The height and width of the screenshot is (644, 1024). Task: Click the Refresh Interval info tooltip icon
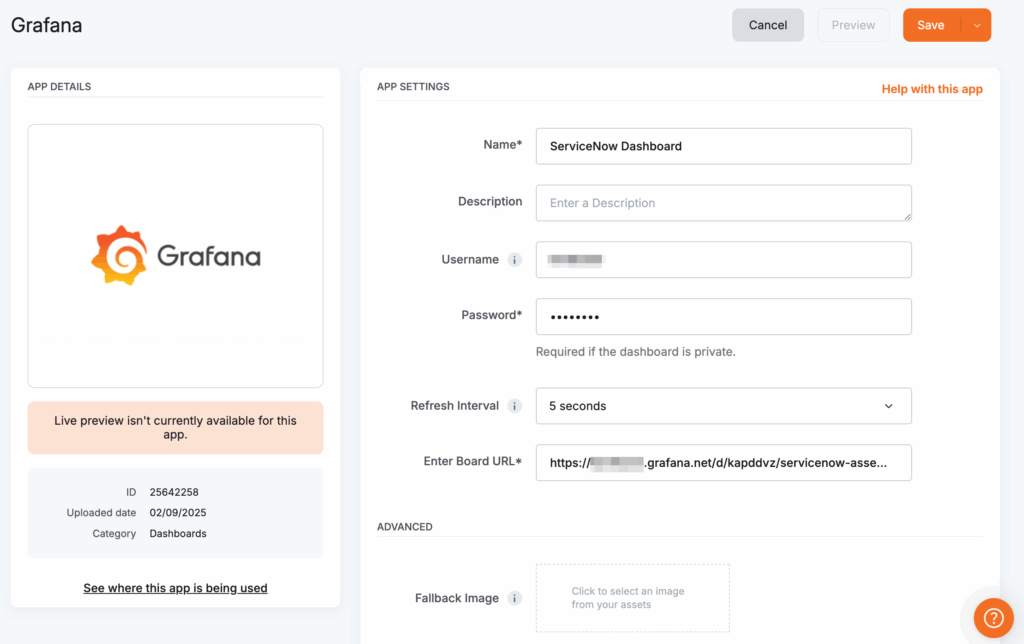point(515,406)
